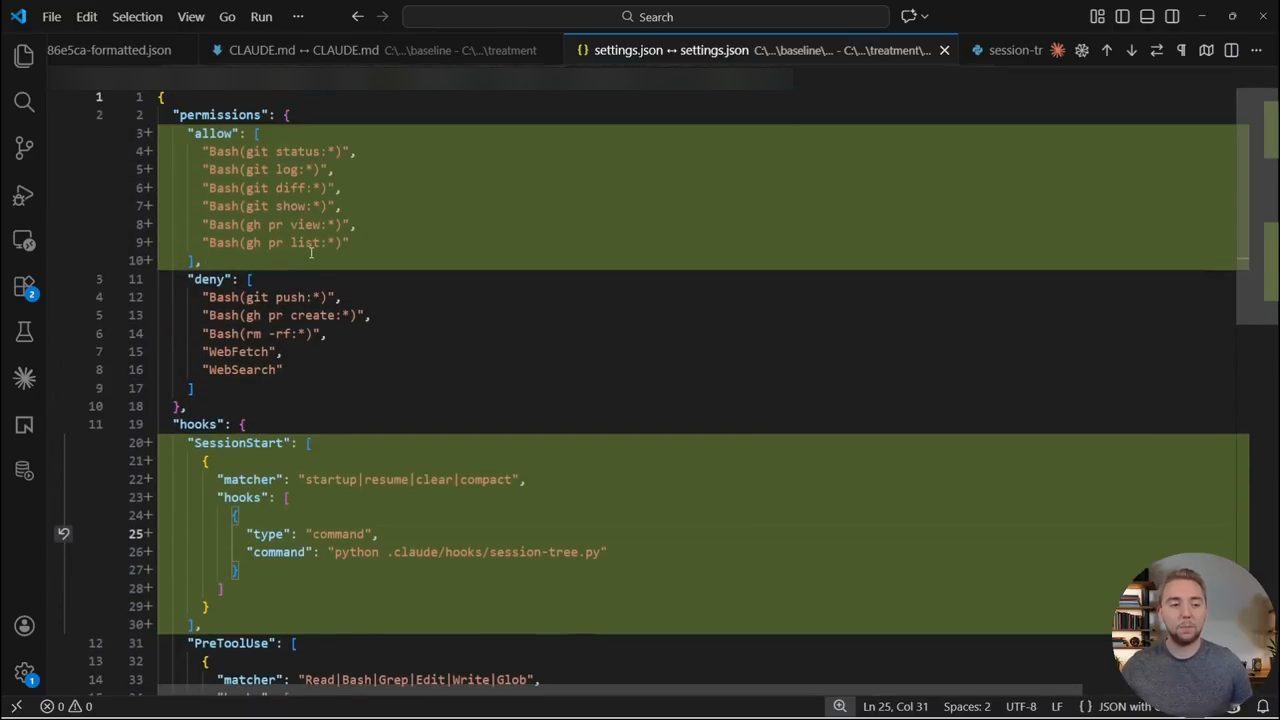Toggle whitespace trimming paragraph icon
Image resolution: width=1280 pixels, height=720 pixels.
tap(1181, 50)
